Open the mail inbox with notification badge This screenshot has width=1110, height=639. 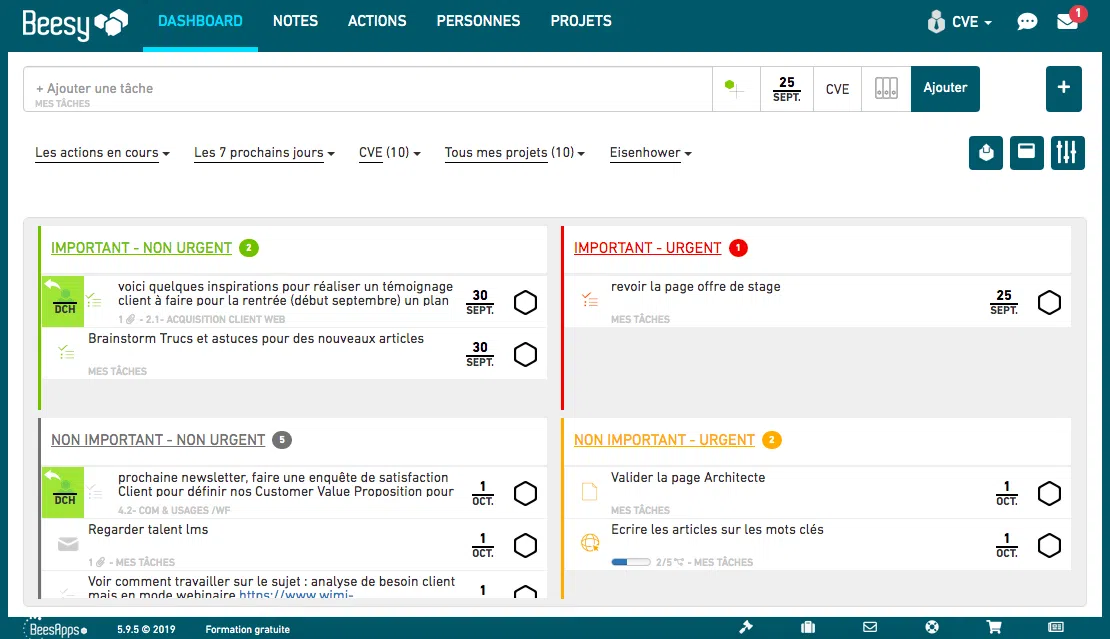1068,21
